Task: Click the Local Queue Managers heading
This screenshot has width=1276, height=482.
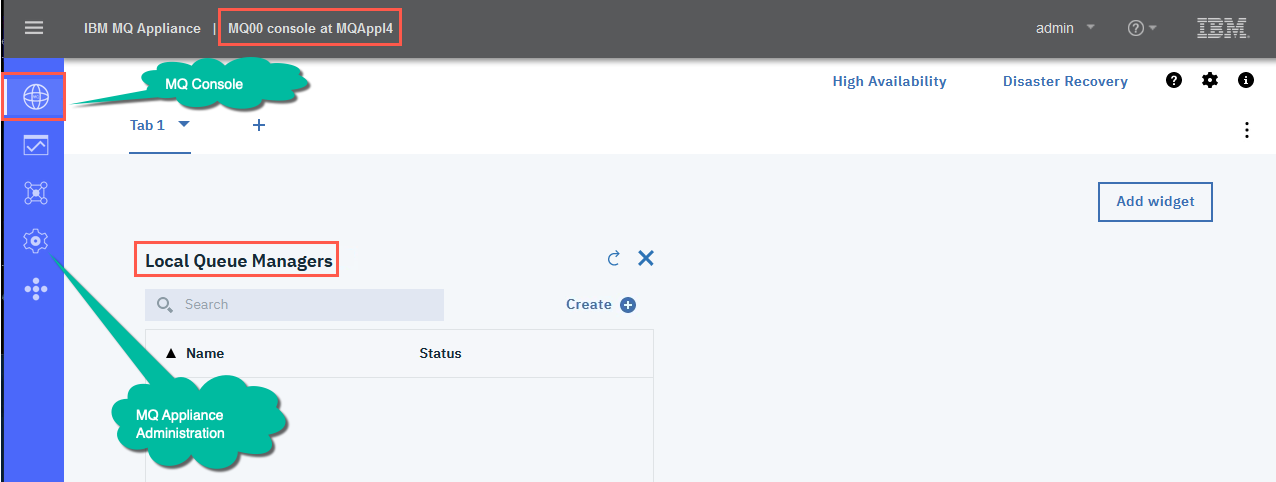Action: pyautogui.click(x=238, y=261)
